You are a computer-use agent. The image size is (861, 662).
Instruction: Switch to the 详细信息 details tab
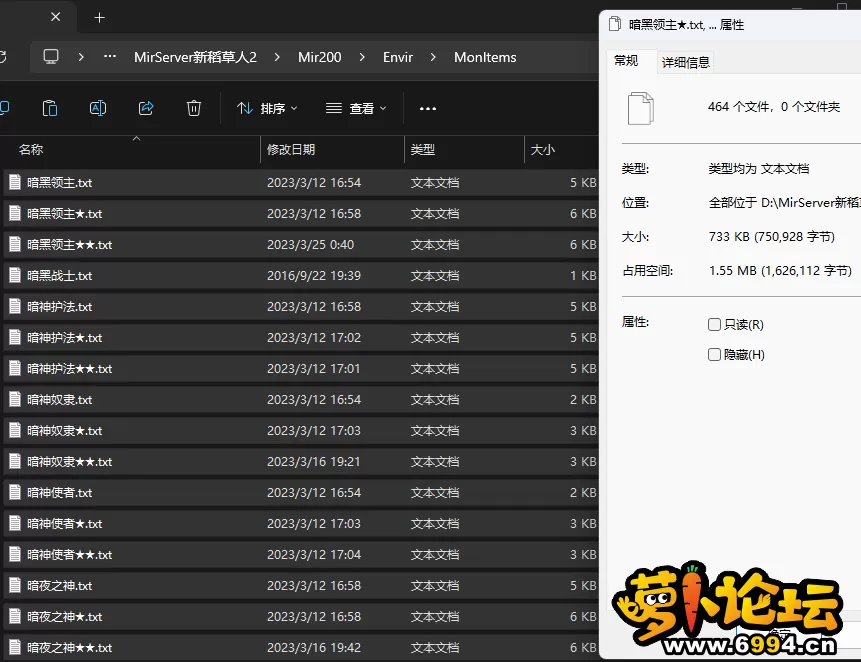tap(686, 63)
